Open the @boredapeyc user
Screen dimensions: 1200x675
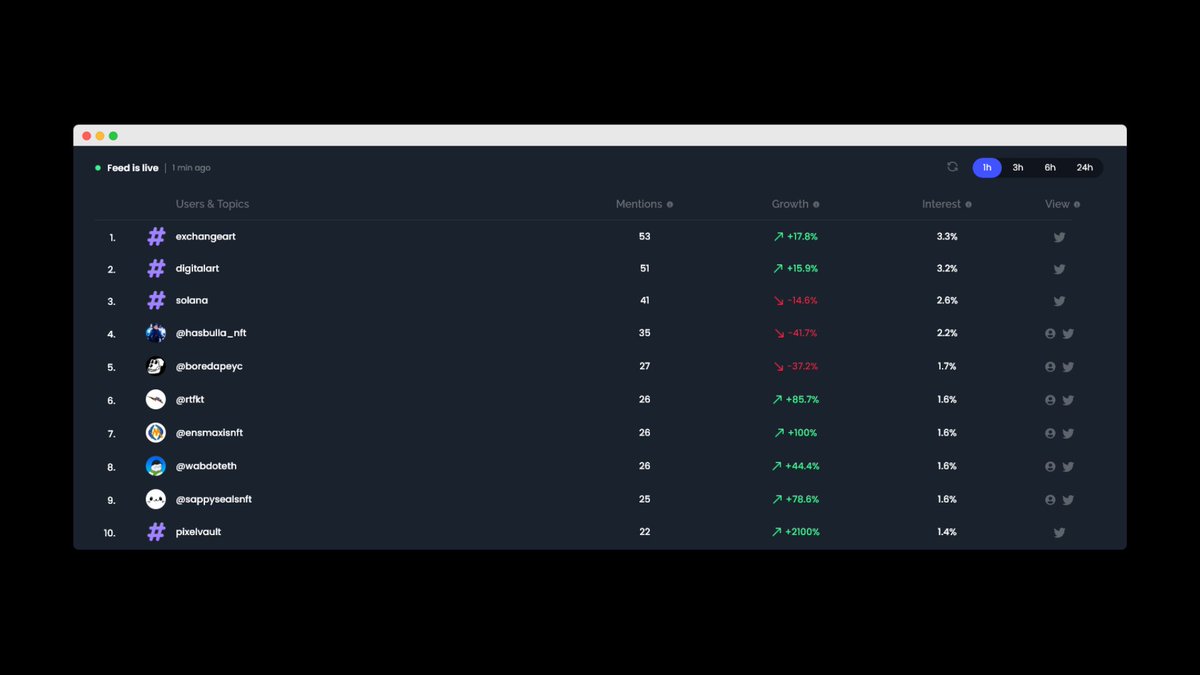(x=209, y=366)
